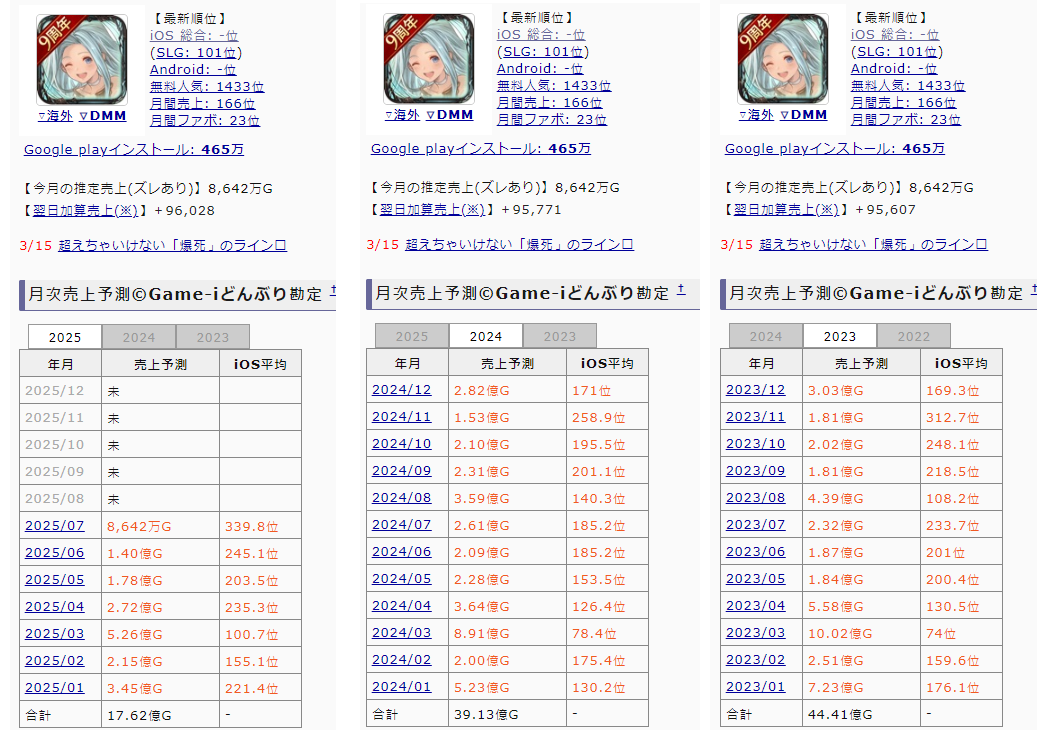Open the 2023/11 month link
The height and width of the screenshot is (730, 1038).
(755, 417)
